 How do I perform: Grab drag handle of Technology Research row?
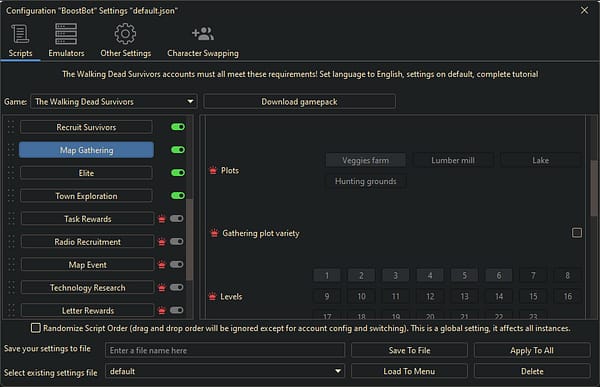click(x=11, y=288)
